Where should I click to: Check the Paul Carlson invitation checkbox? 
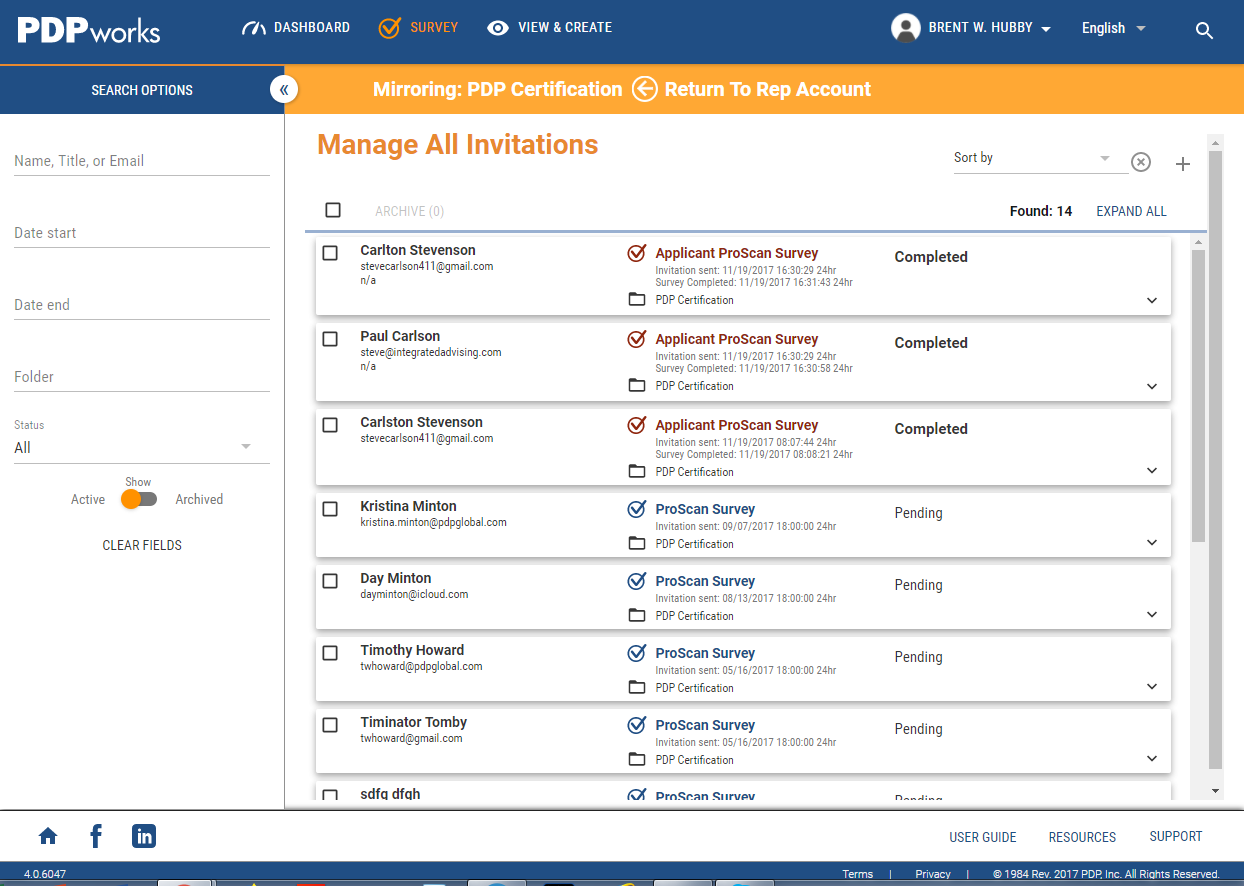point(330,339)
